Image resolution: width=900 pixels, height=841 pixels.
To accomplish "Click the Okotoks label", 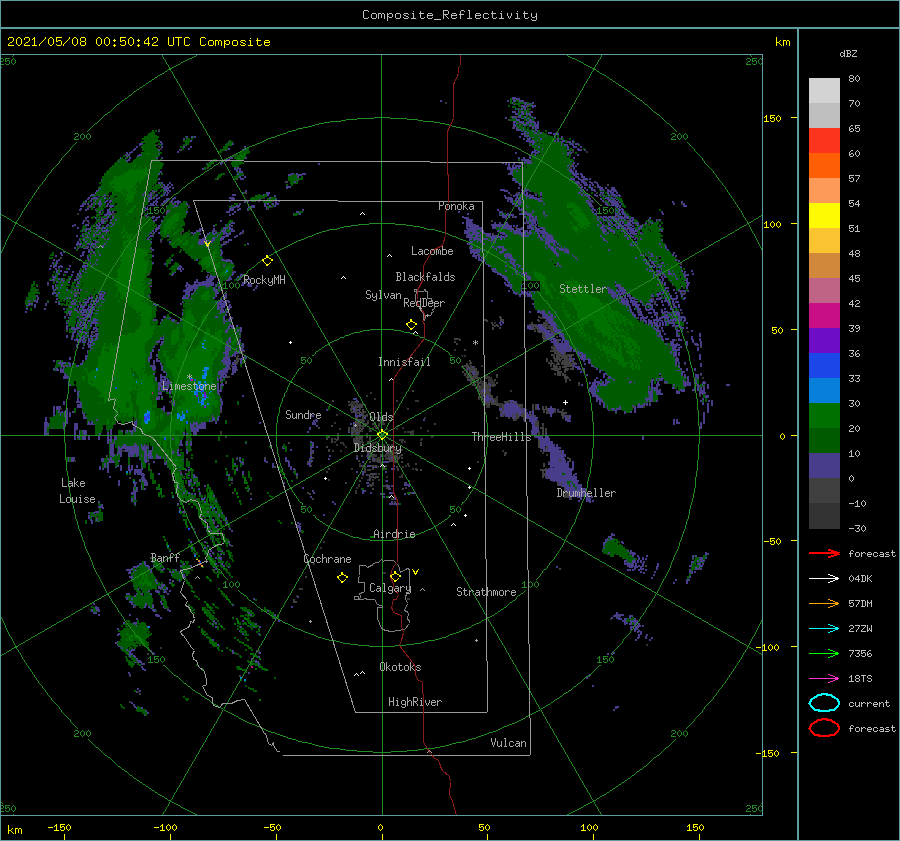I will [400, 667].
